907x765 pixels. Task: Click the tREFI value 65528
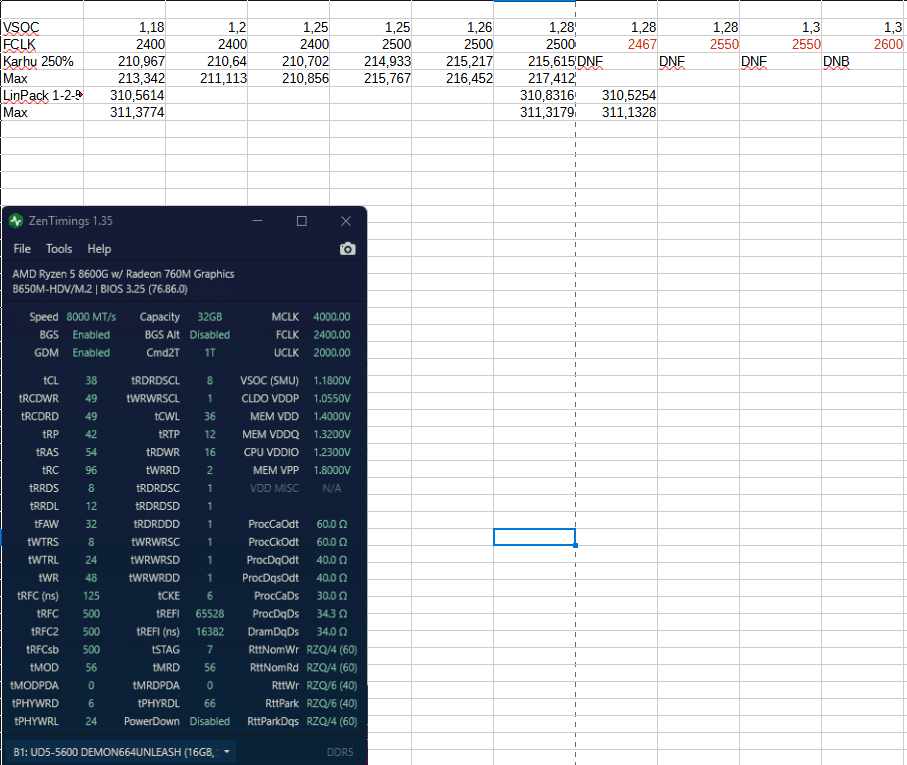pos(209,614)
